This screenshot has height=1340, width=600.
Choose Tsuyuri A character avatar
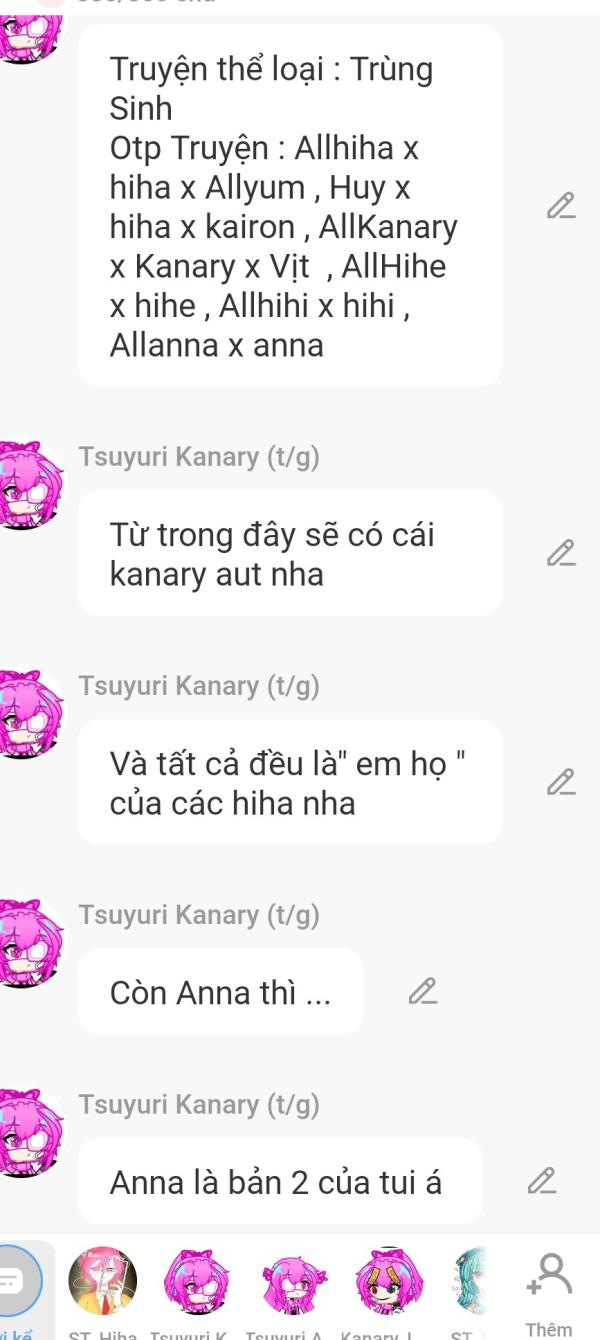tap(293, 1280)
